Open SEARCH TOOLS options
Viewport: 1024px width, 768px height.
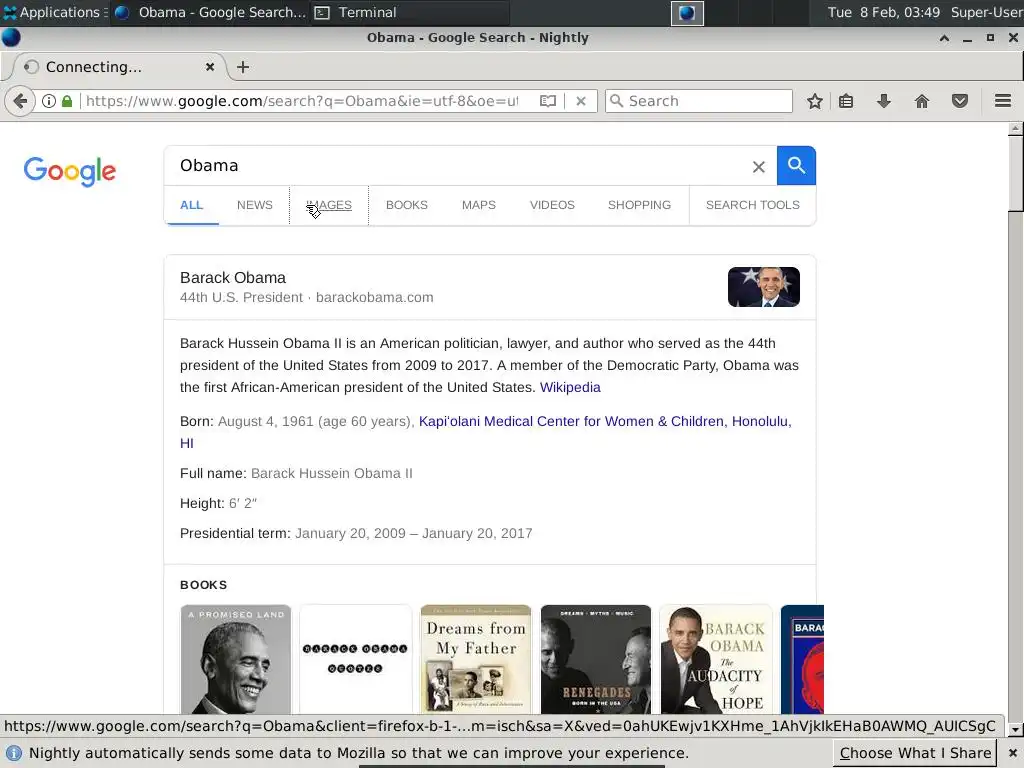[x=752, y=205]
